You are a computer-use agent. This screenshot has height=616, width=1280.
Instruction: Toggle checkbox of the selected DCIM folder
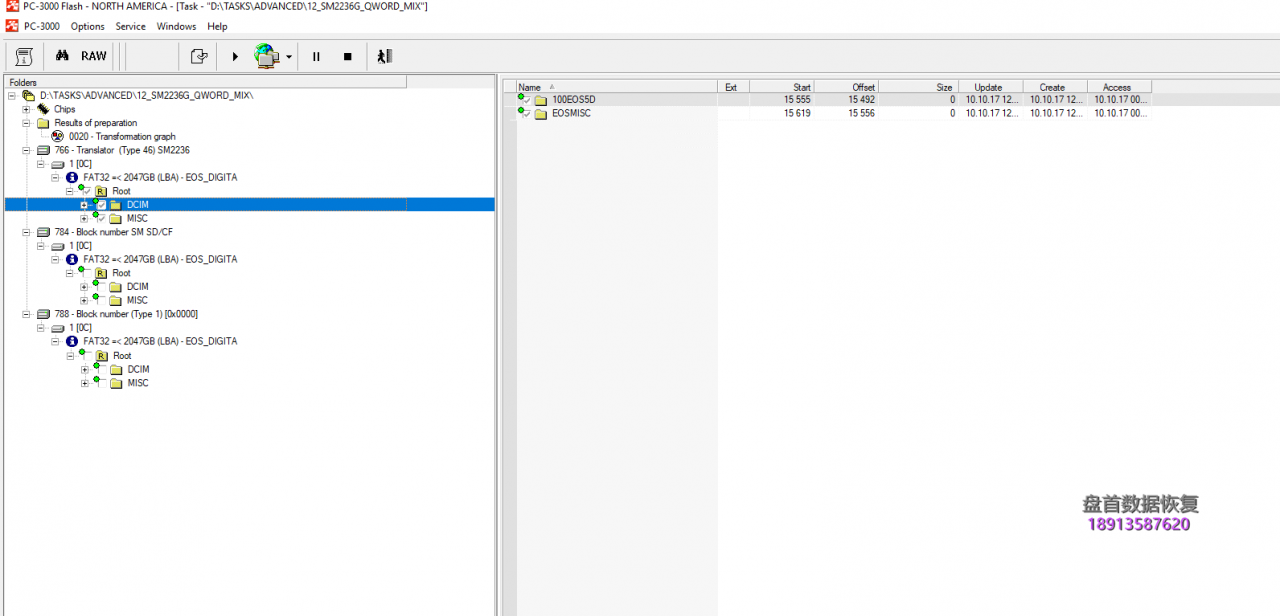coord(101,205)
